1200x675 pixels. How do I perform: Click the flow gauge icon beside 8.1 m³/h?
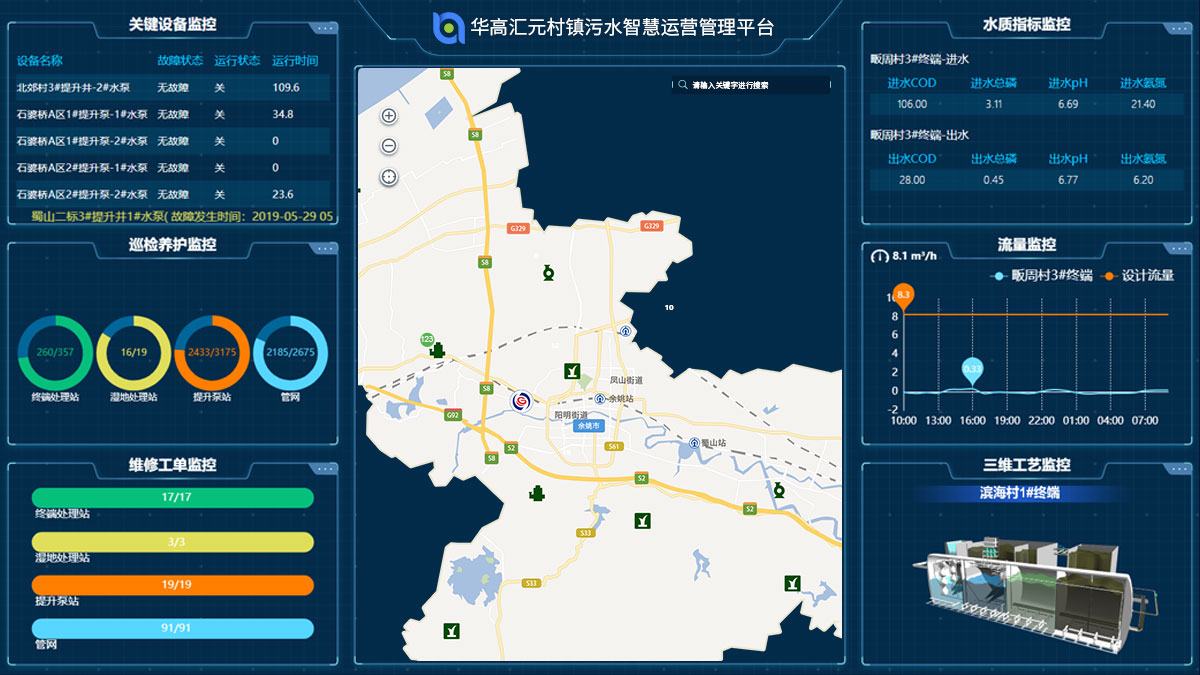pos(879,256)
